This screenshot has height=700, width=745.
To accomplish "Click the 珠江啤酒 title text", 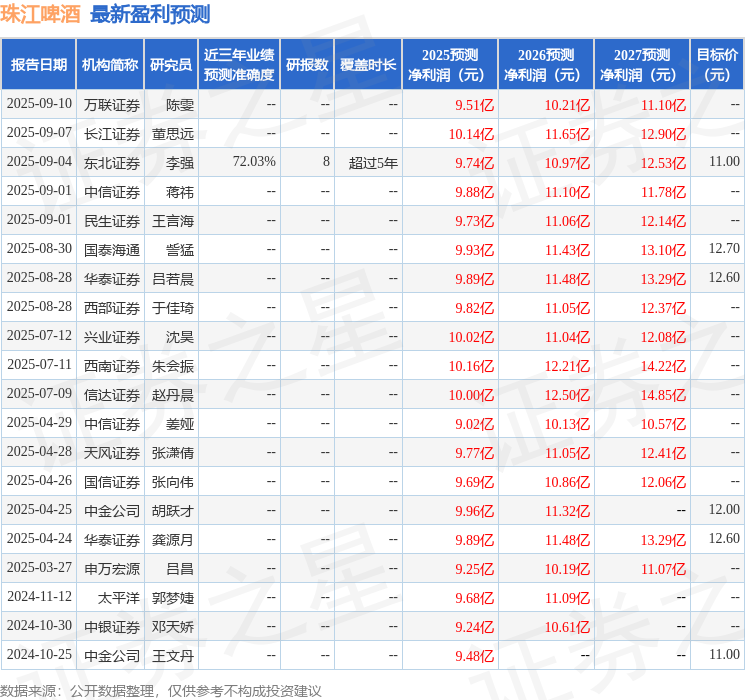I will coord(40,14).
